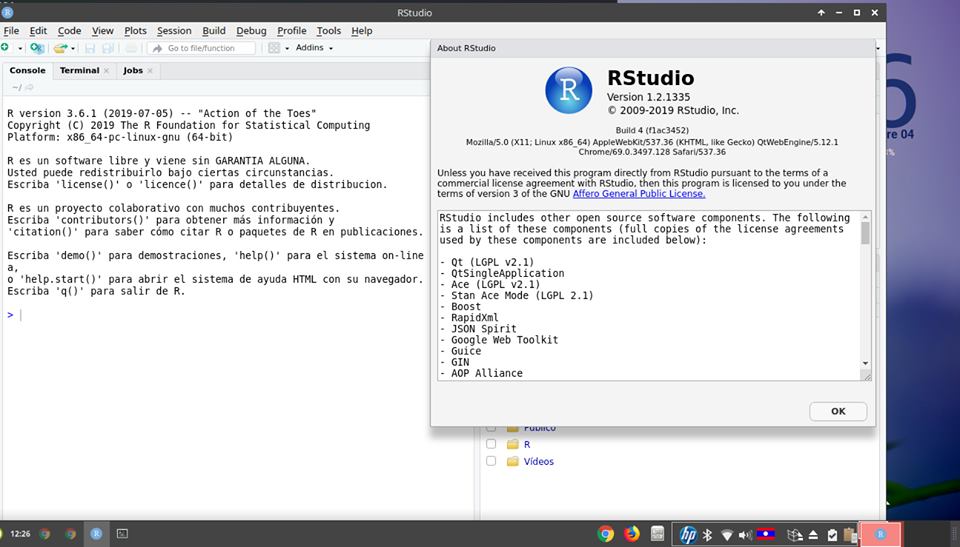960x547 pixels.
Task: Click the scroll down arrow in license list
Action: tap(865, 363)
